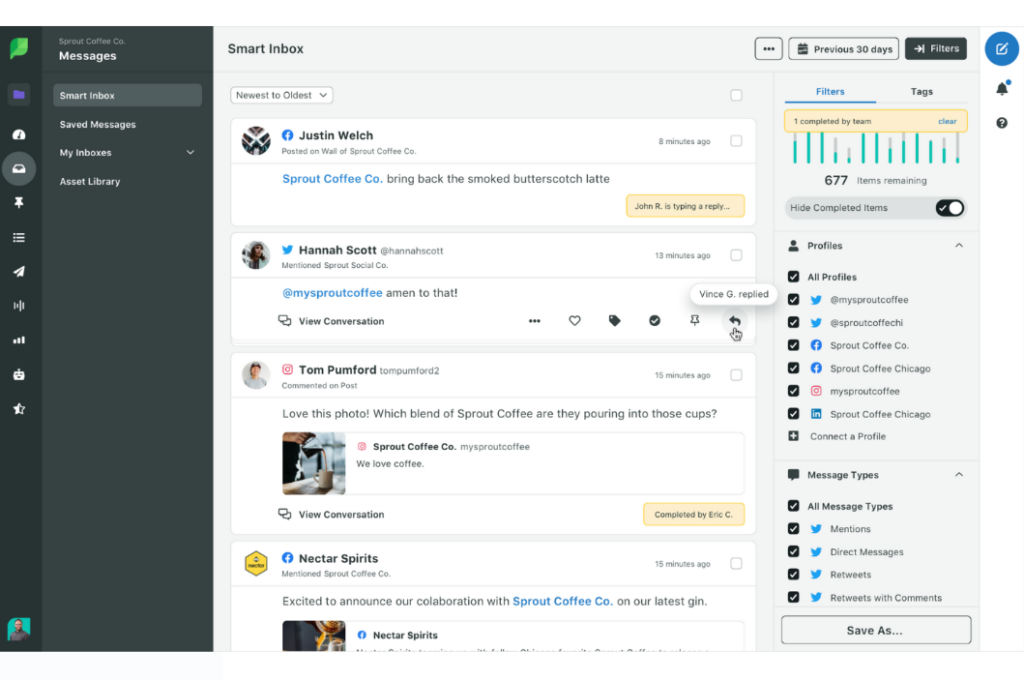
Task: Uncheck All Message Types checkbox
Action: pos(793,506)
